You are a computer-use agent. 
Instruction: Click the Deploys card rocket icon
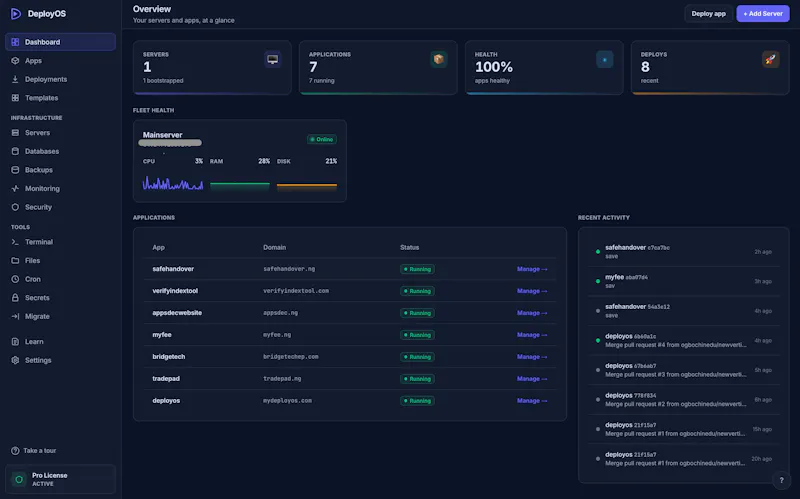point(770,59)
